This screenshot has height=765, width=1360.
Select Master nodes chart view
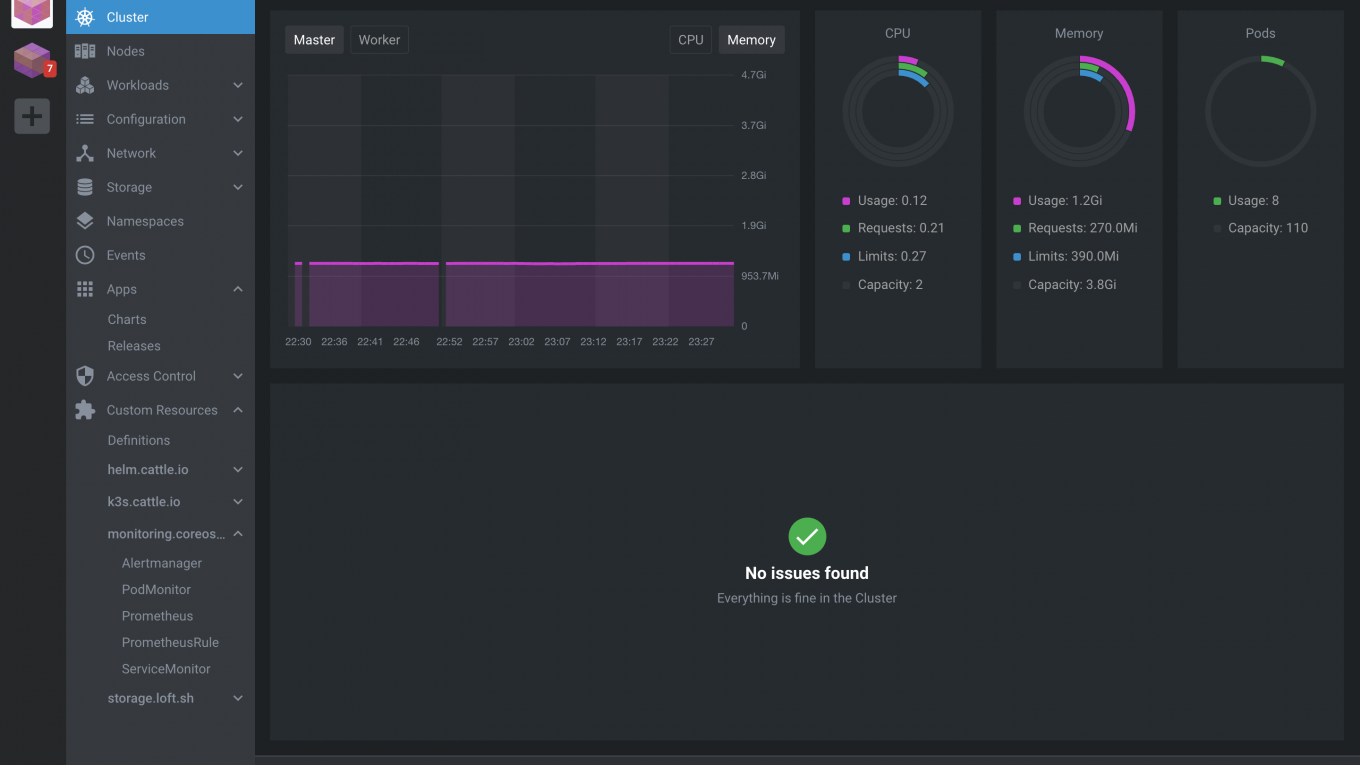pos(314,40)
